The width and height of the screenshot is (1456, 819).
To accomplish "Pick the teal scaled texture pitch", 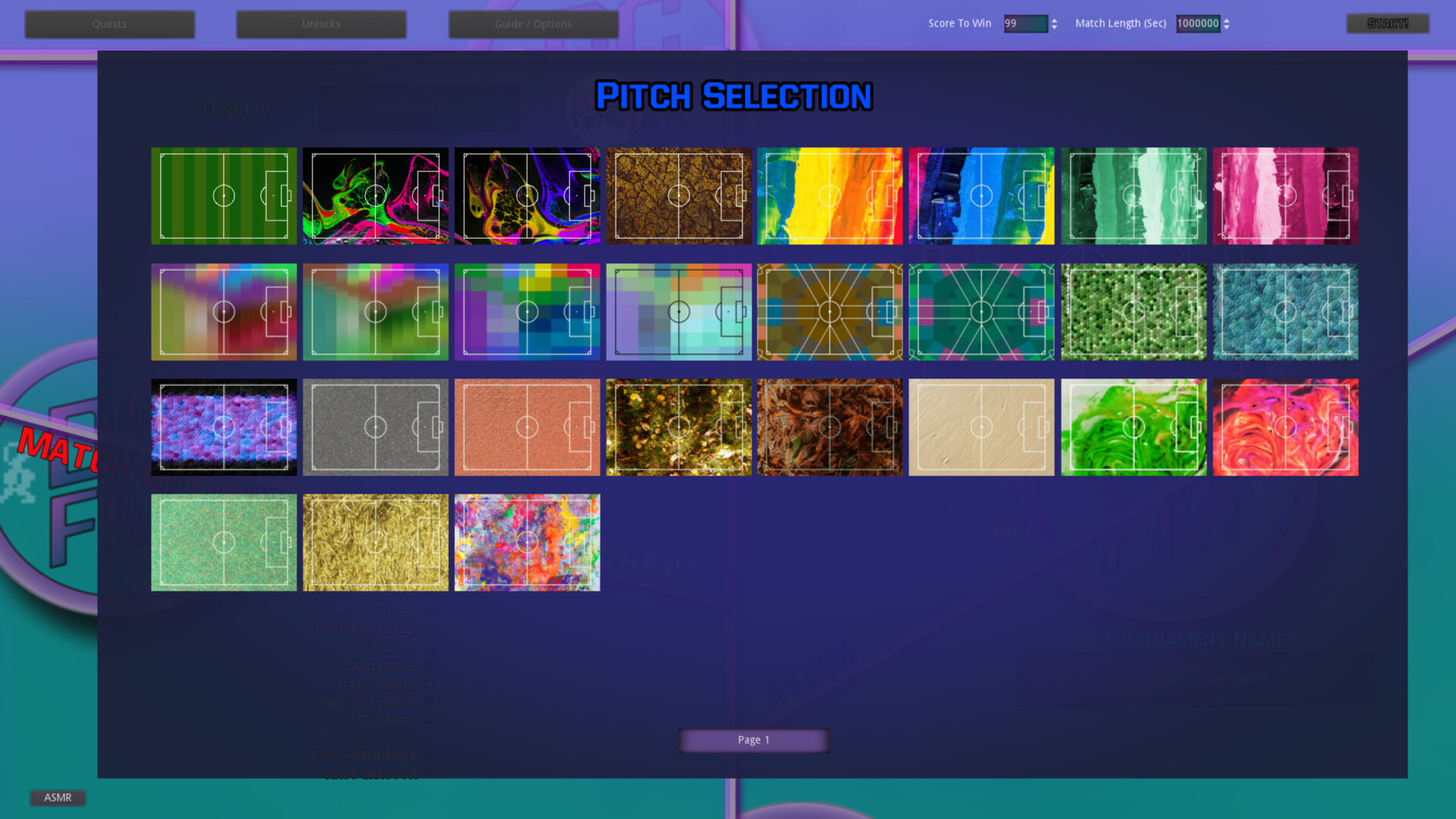I will 1285,312.
